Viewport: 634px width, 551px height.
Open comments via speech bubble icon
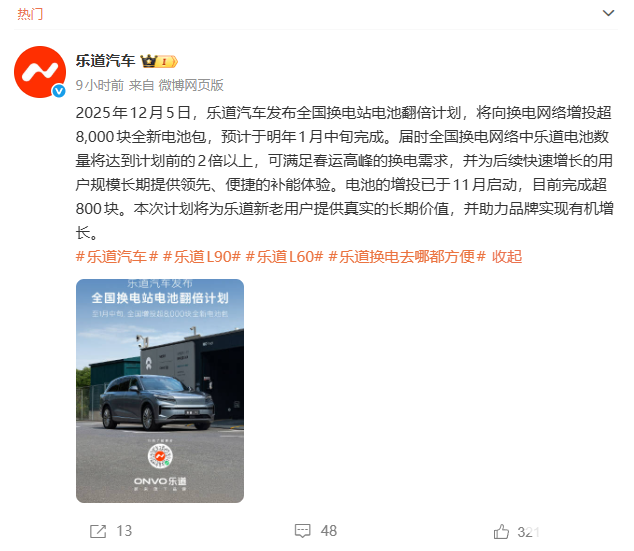302,531
